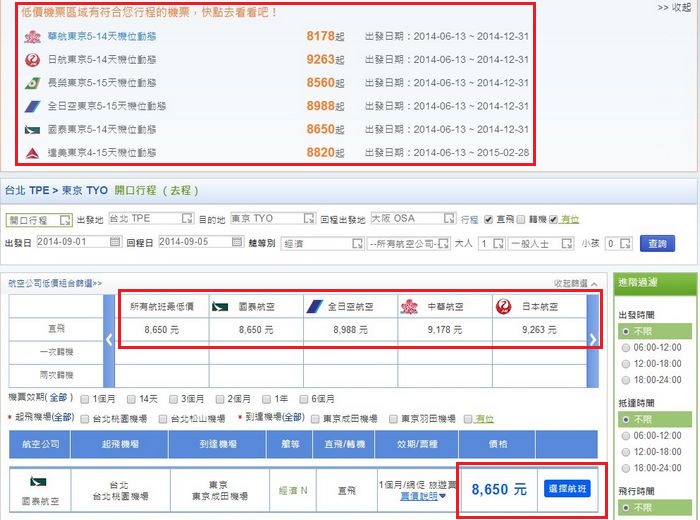The image size is (700, 520).
Task: Select the 9,178 元 China Airlines fare cell
Action: coord(445,330)
